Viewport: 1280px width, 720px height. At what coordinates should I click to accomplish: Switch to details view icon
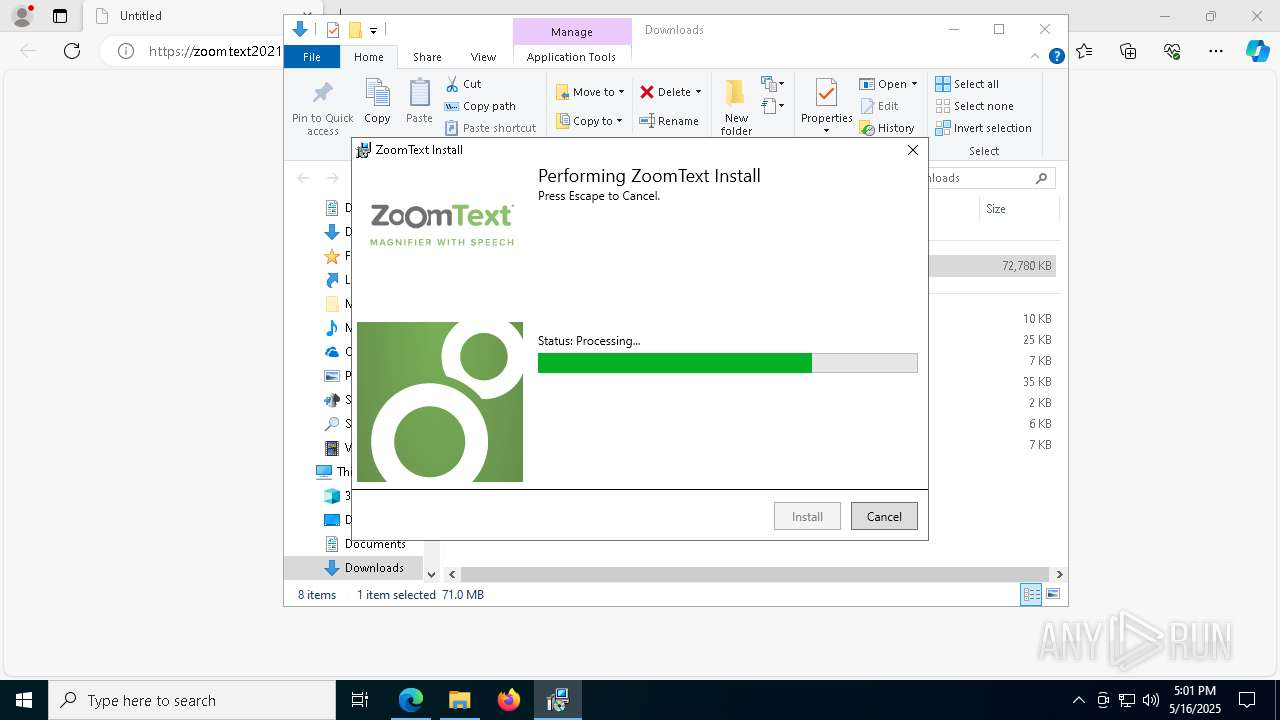click(1031, 594)
